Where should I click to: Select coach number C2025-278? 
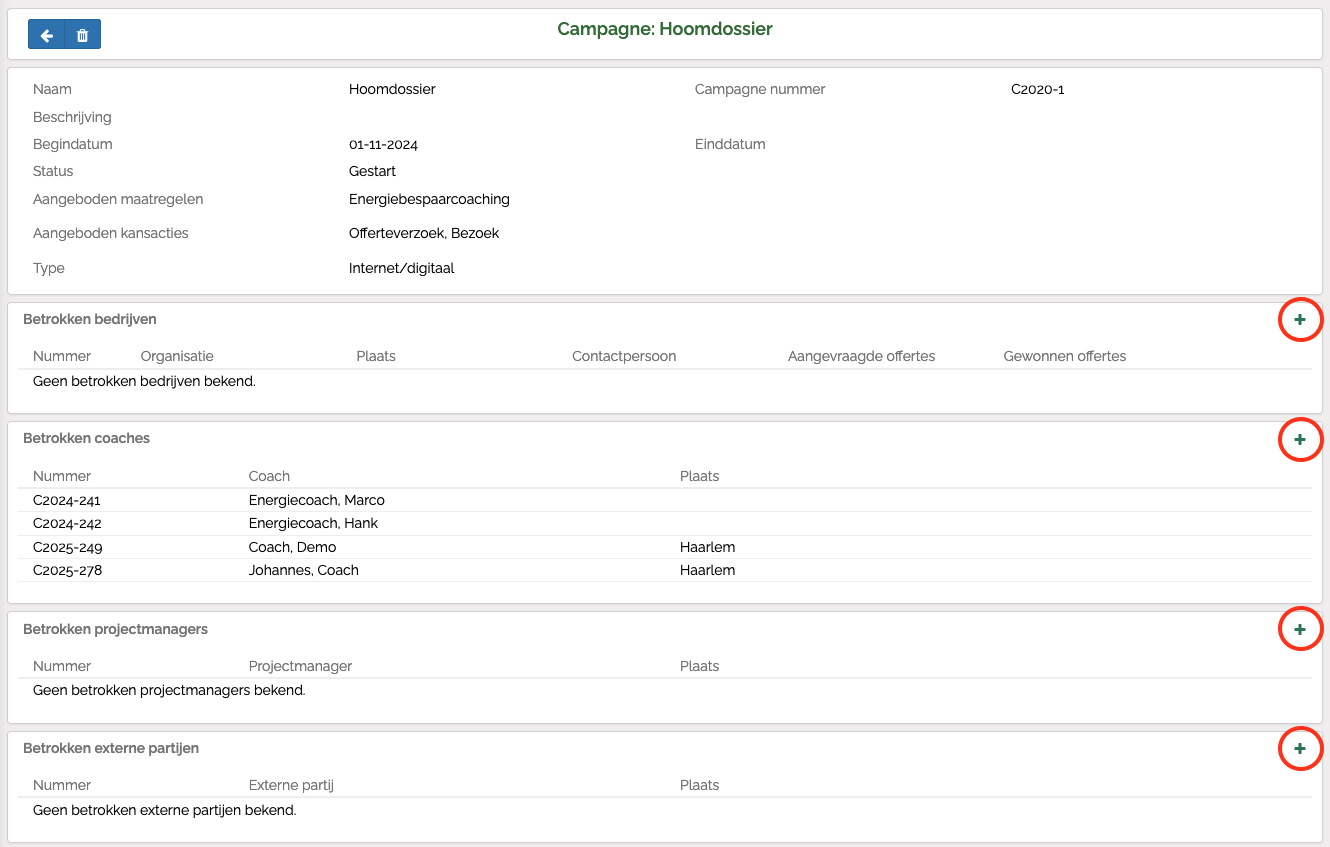(67, 570)
